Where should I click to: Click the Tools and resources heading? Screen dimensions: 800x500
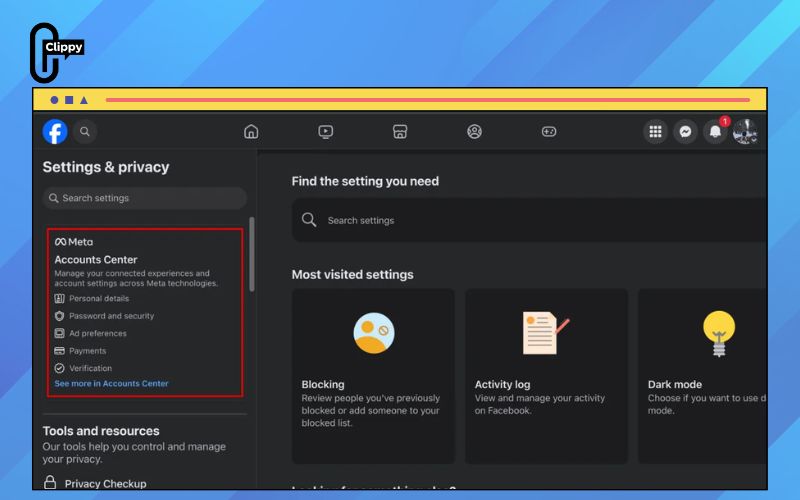pos(101,431)
